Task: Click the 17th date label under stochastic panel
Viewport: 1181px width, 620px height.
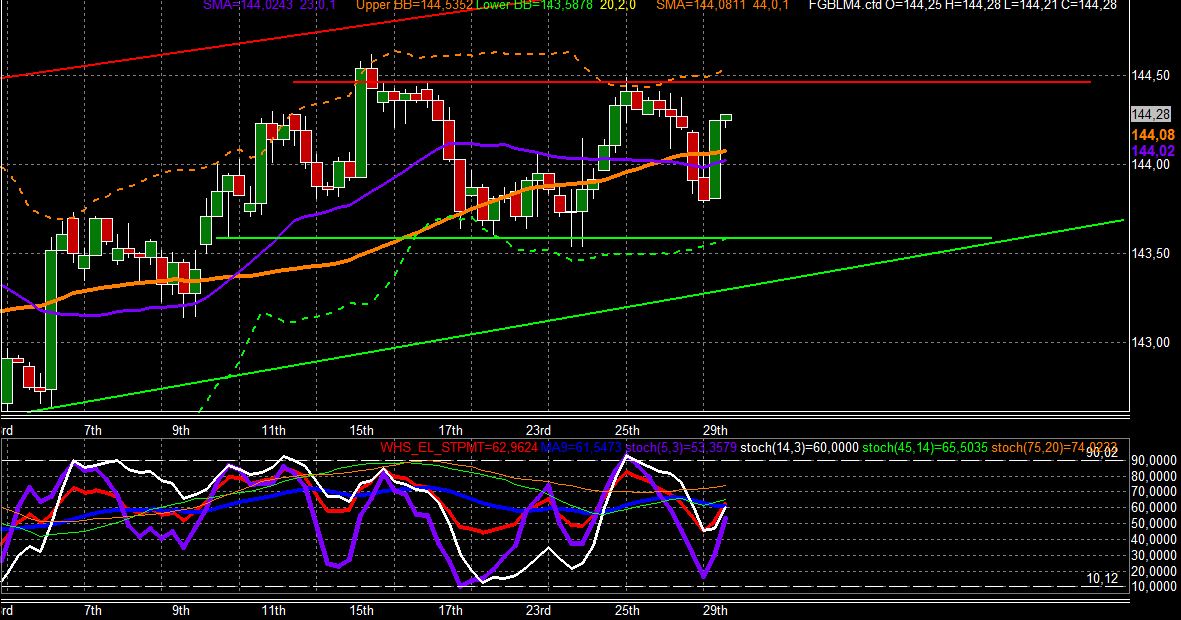Action: pyautogui.click(x=450, y=610)
